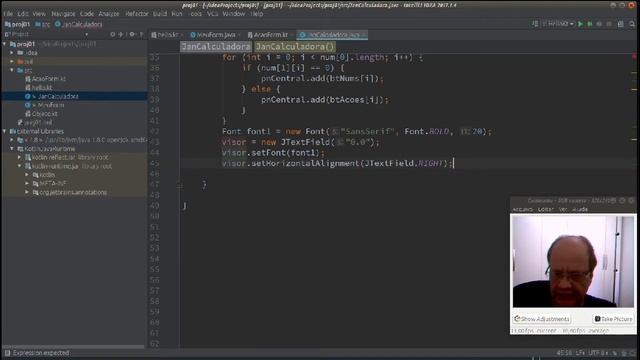Collapse the External Libraries node
Screen dimensions: 640x360
pyautogui.click(x=5, y=131)
